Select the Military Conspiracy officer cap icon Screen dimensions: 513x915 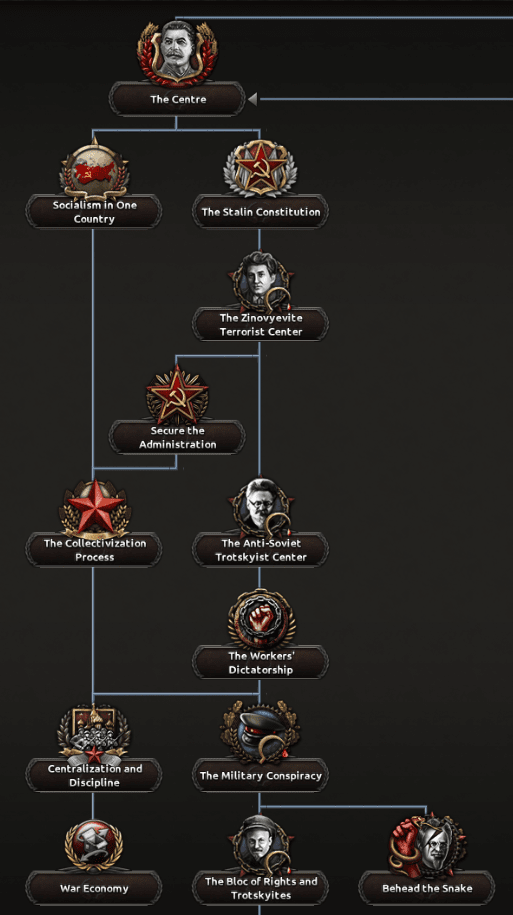[260, 732]
